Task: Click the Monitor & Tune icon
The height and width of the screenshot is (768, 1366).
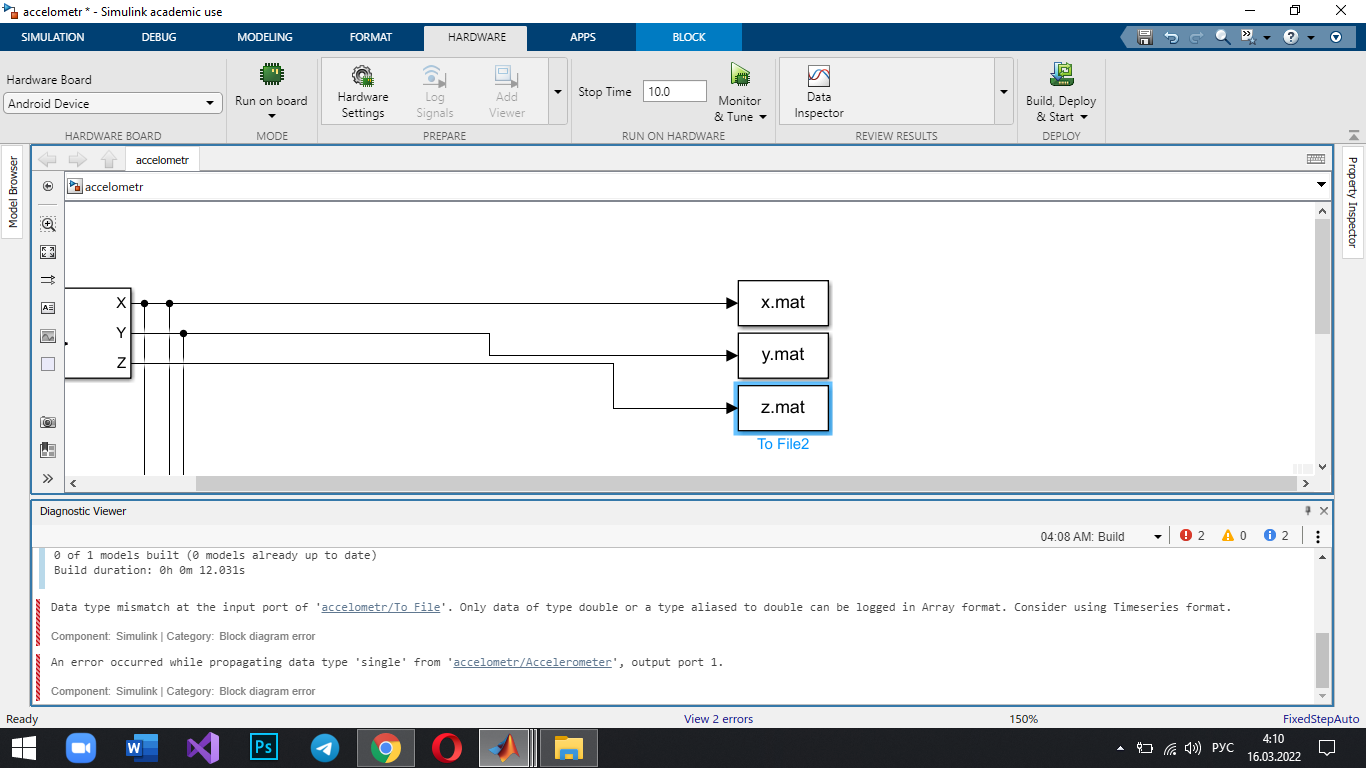Action: tap(740, 75)
